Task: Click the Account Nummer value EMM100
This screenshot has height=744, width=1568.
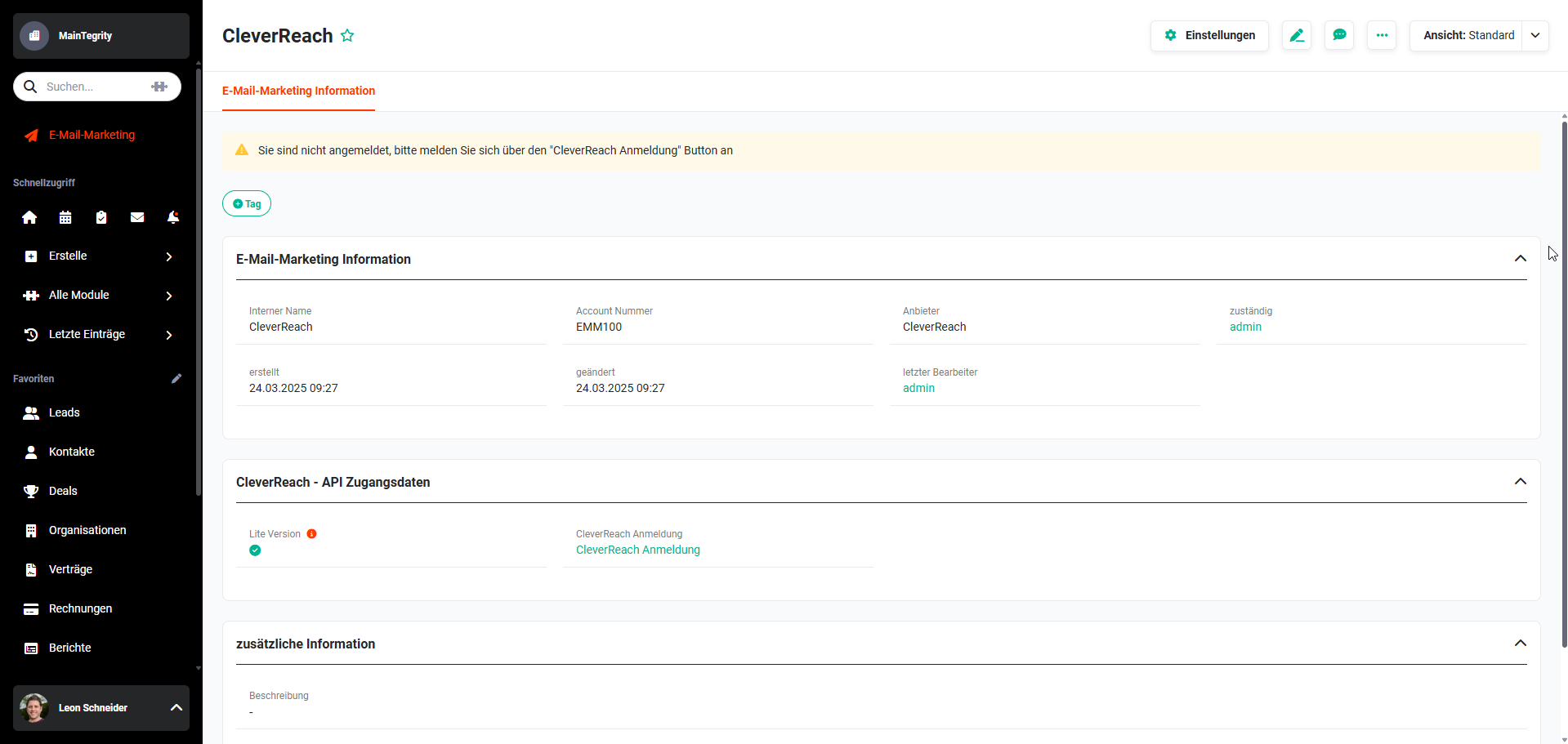Action: (599, 327)
